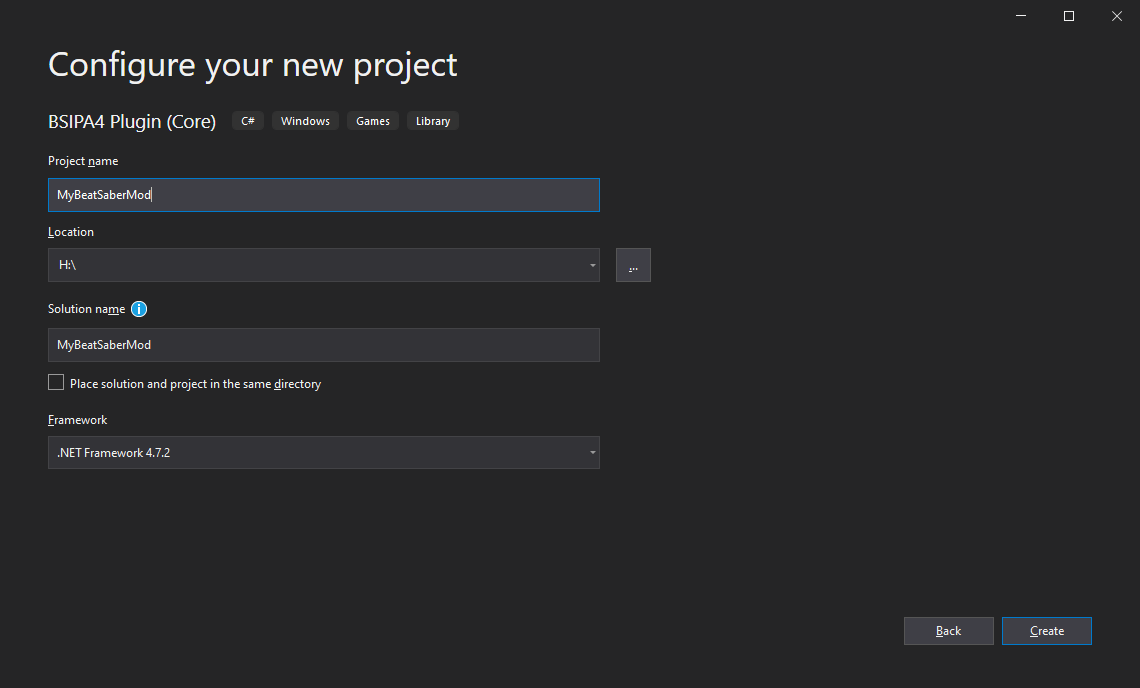This screenshot has height=688, width=1140.
Task: Go Back to the previous step
Action: [x=948, y=631]
